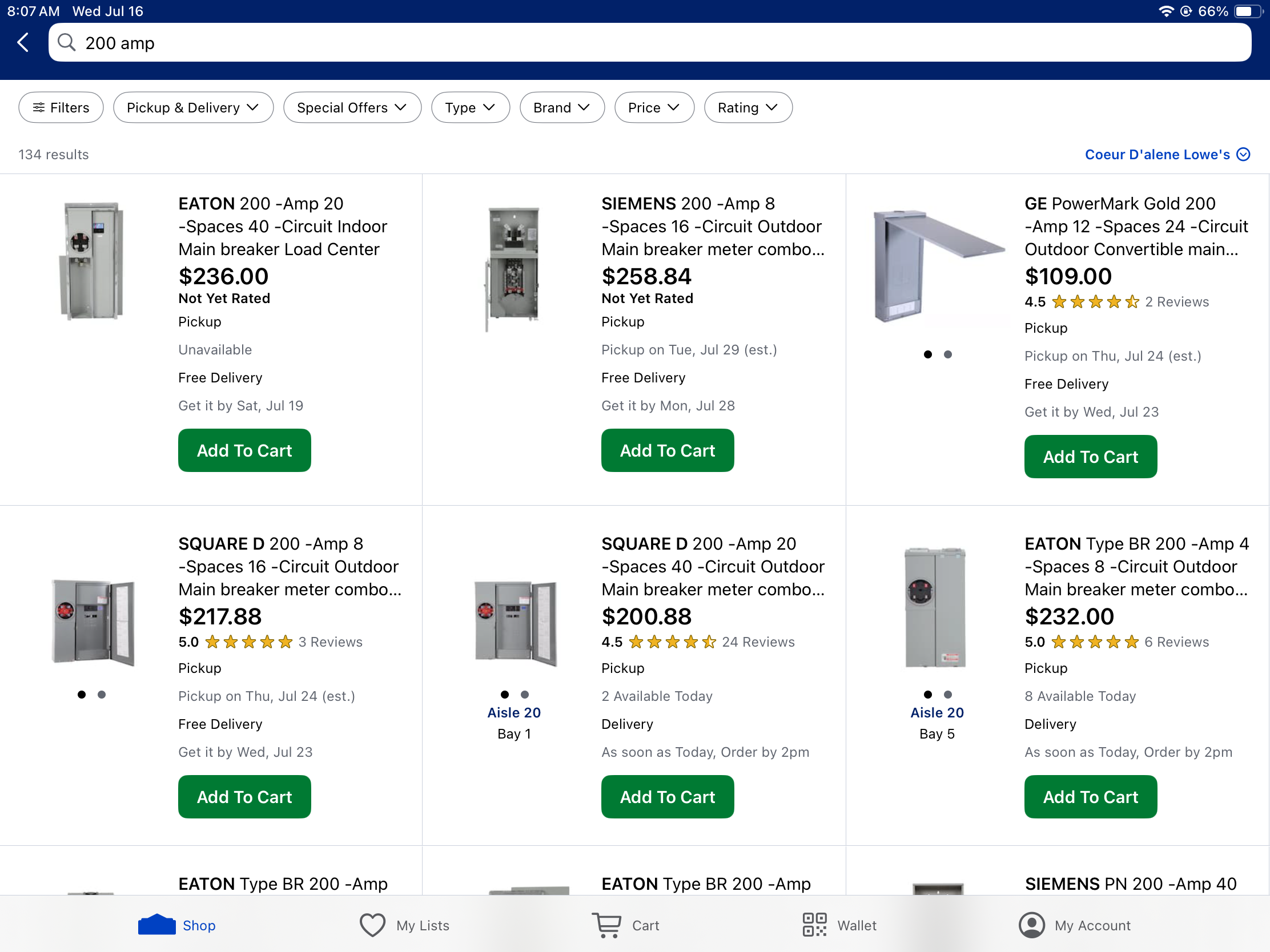
Task: Open EATON Type BR $232.00 image
Action: 936,607
